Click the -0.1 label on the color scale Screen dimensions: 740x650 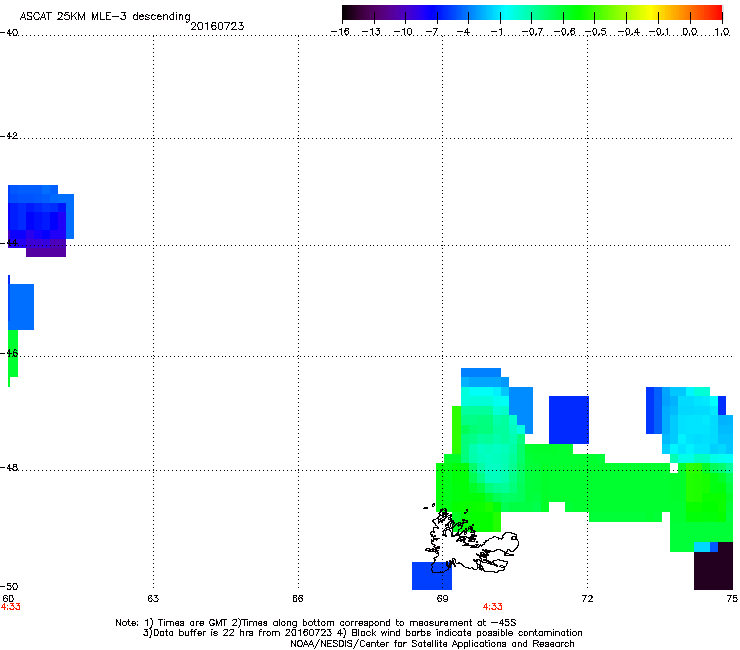[659, 32]
